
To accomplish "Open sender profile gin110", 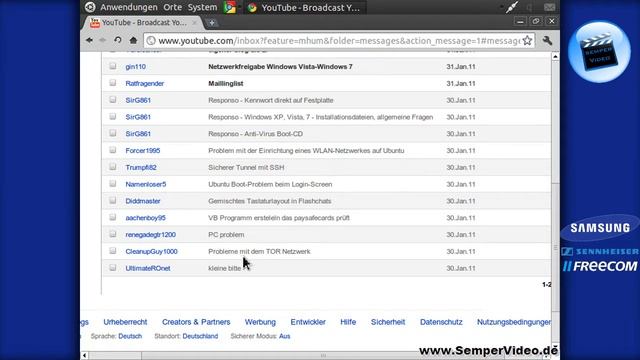I will 136,67.
